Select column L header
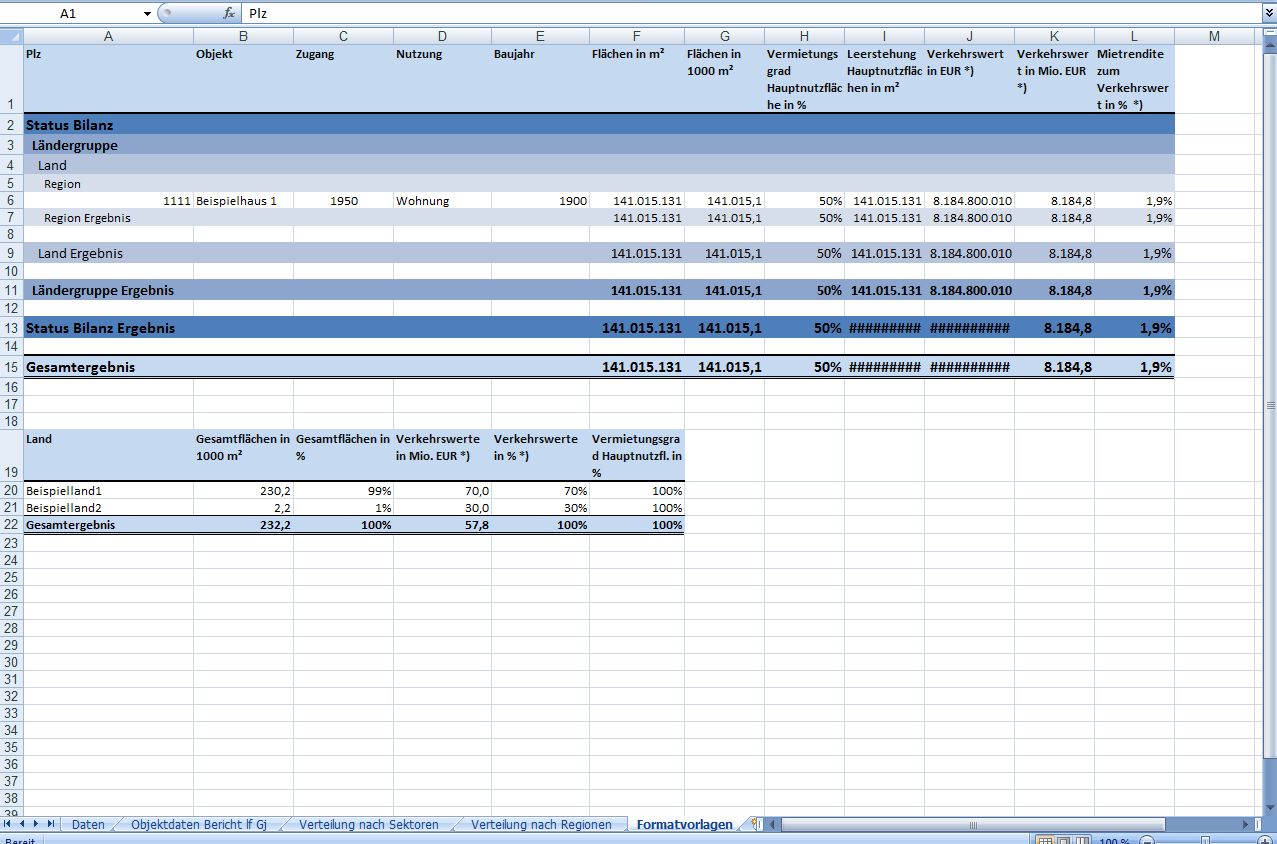The width and height of the screenshot is (1277, 844). tap(1134, 36)
